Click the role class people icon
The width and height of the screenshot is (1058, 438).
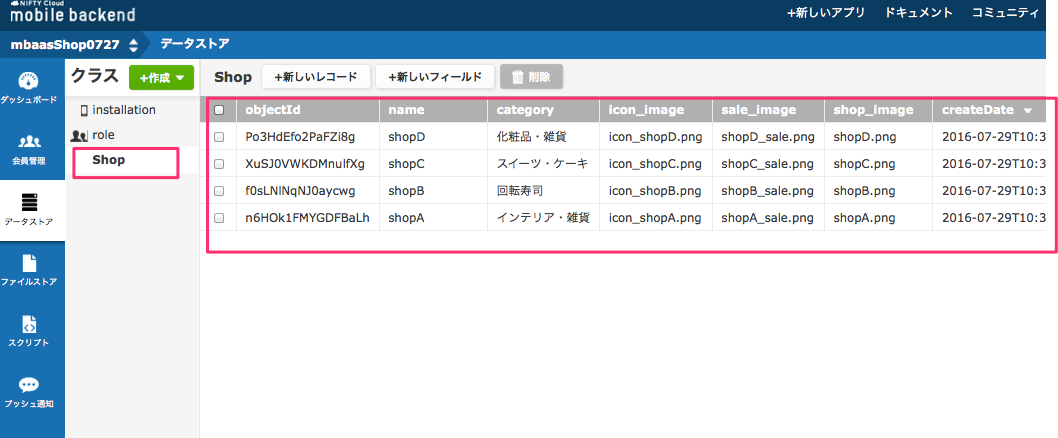pyautogui.click(x=80, y=135)
